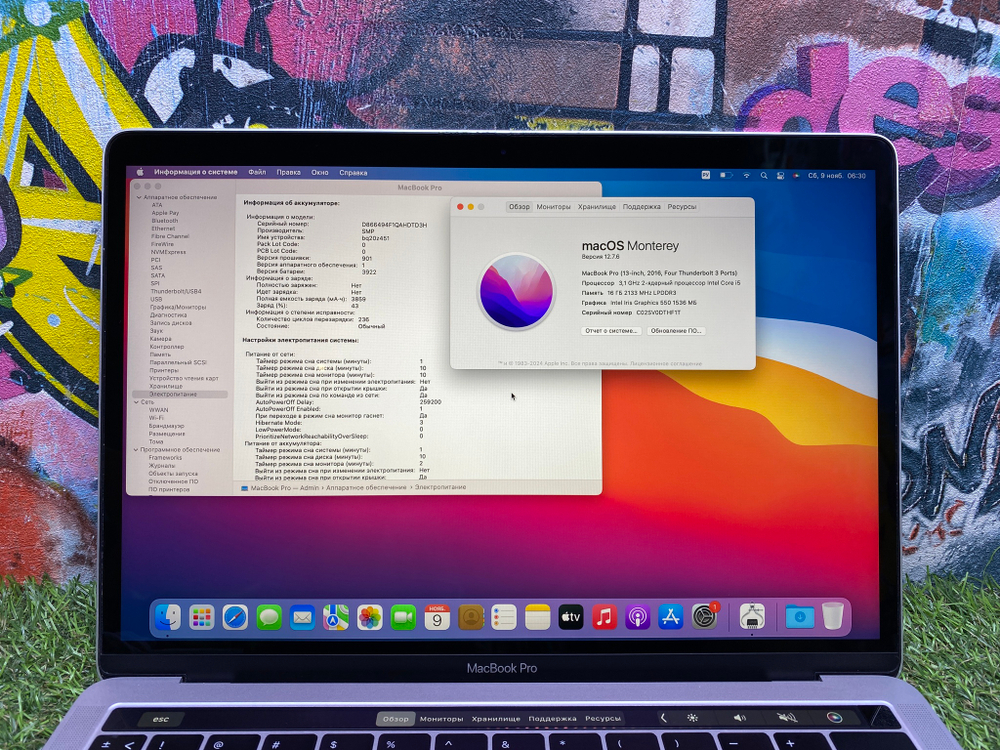Switch to the Мониторы tab
This screenshot has height=750, width=1000.
coord(554,207)
